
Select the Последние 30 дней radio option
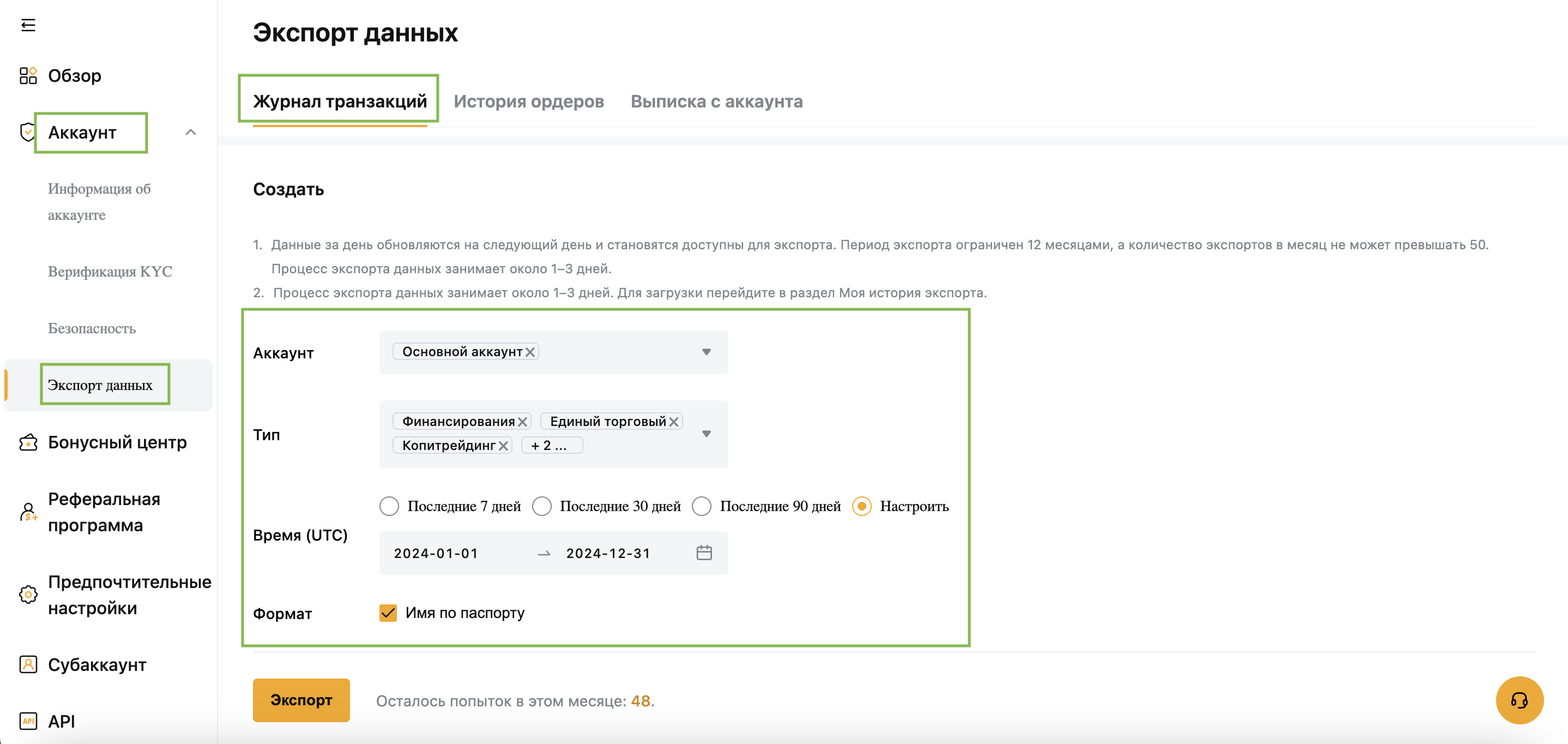[541, 507]
